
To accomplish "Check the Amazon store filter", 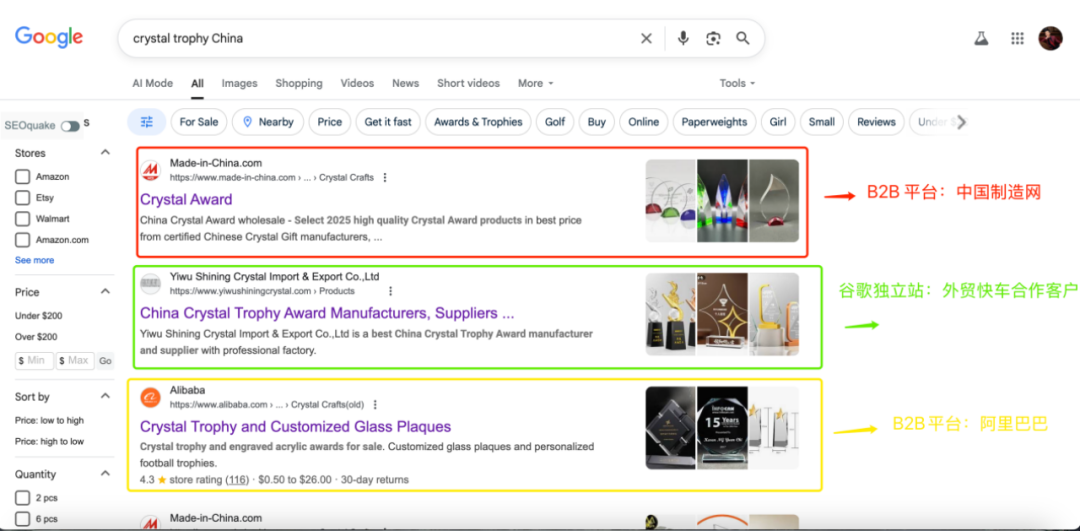I will pos(23,177).
